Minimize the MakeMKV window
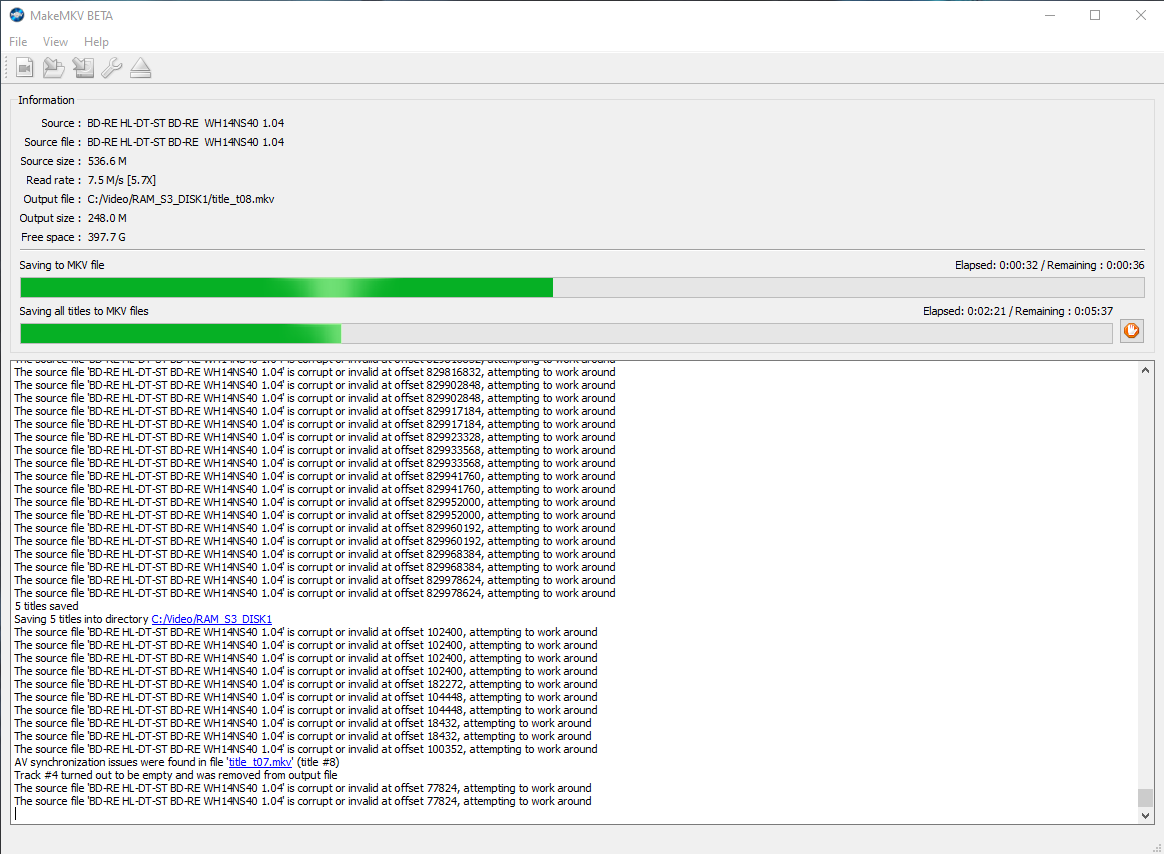The height and width of the screenshot is (854, 1164). 1050,15
